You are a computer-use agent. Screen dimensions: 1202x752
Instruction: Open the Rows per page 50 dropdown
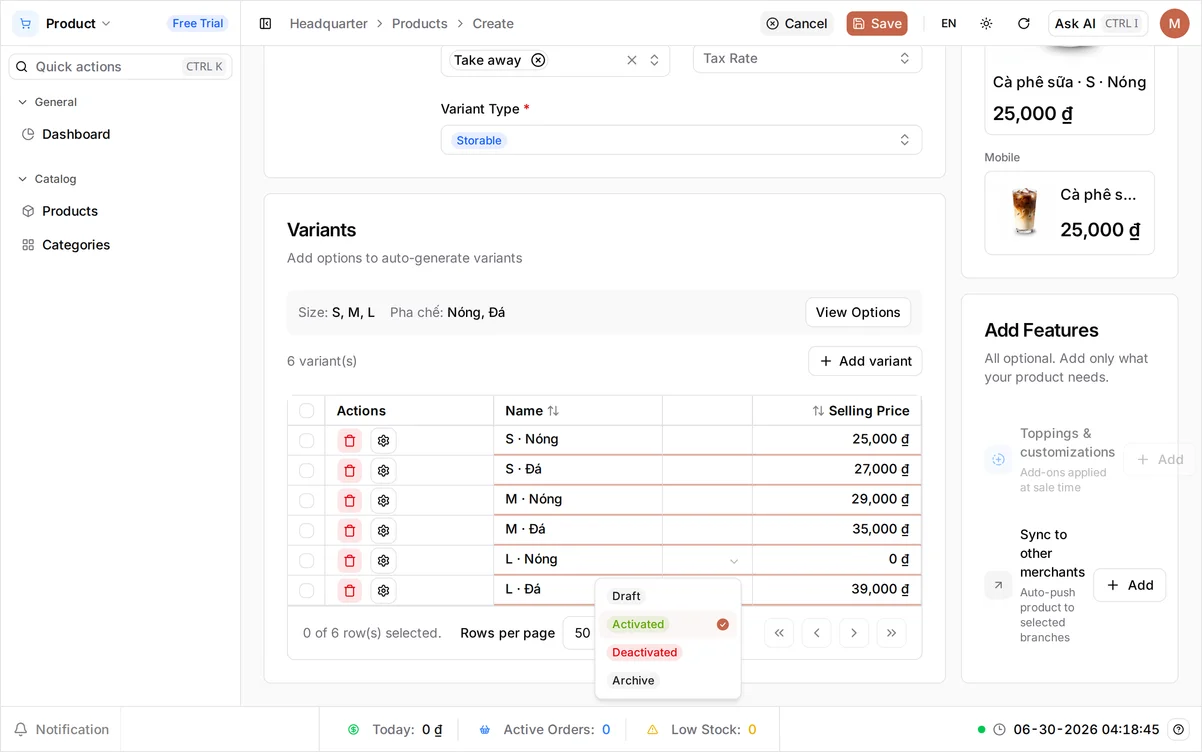click(582, 633)
